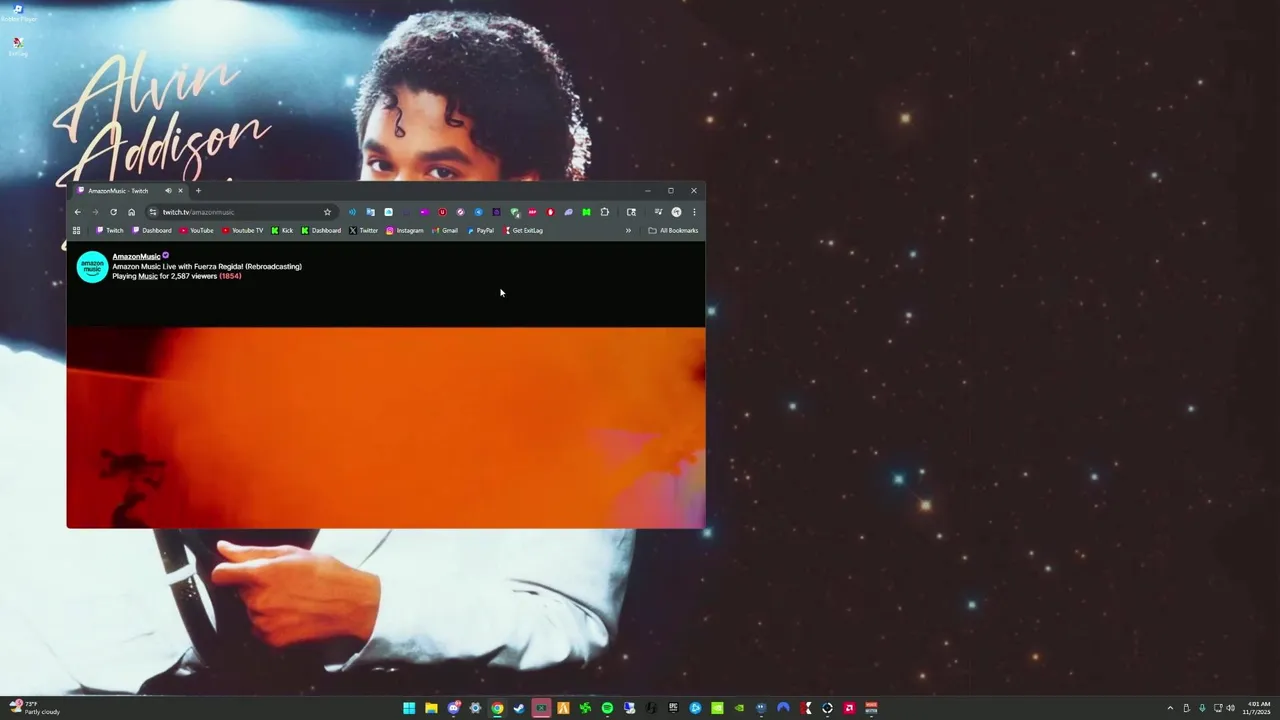Open the Twitch bookmark
Screen dimensions: 1280x720
coord(110,231)
